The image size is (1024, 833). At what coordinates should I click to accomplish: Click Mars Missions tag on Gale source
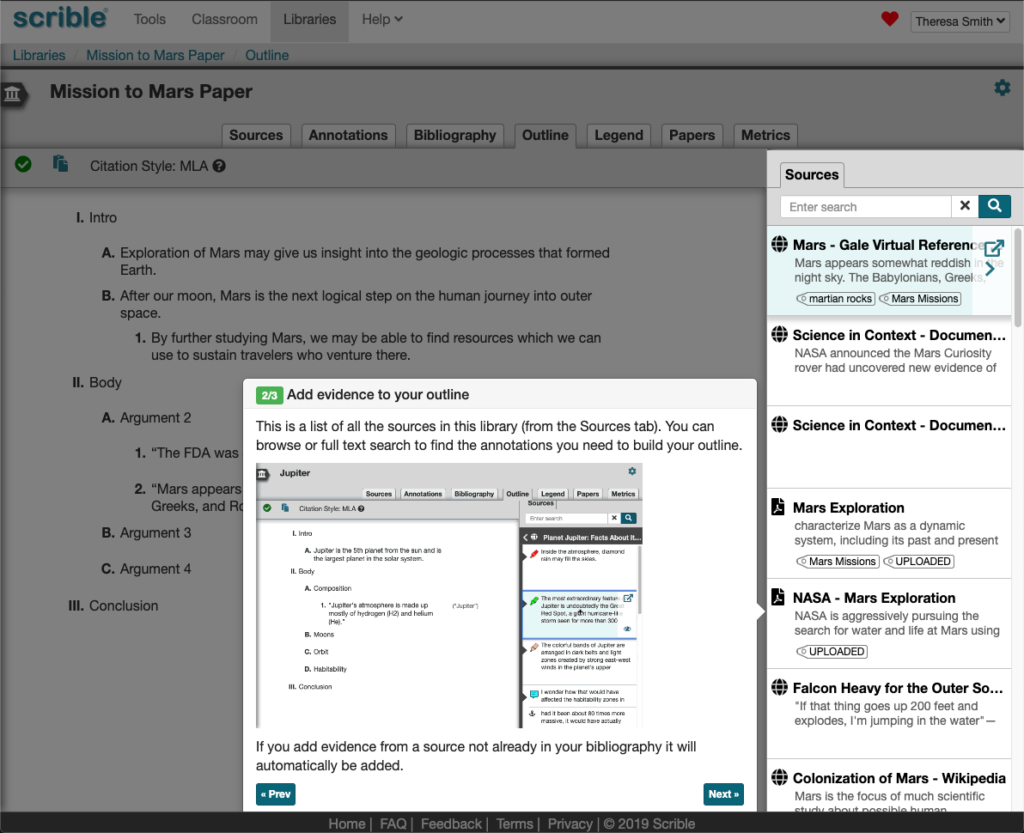(x=920, y=298)
